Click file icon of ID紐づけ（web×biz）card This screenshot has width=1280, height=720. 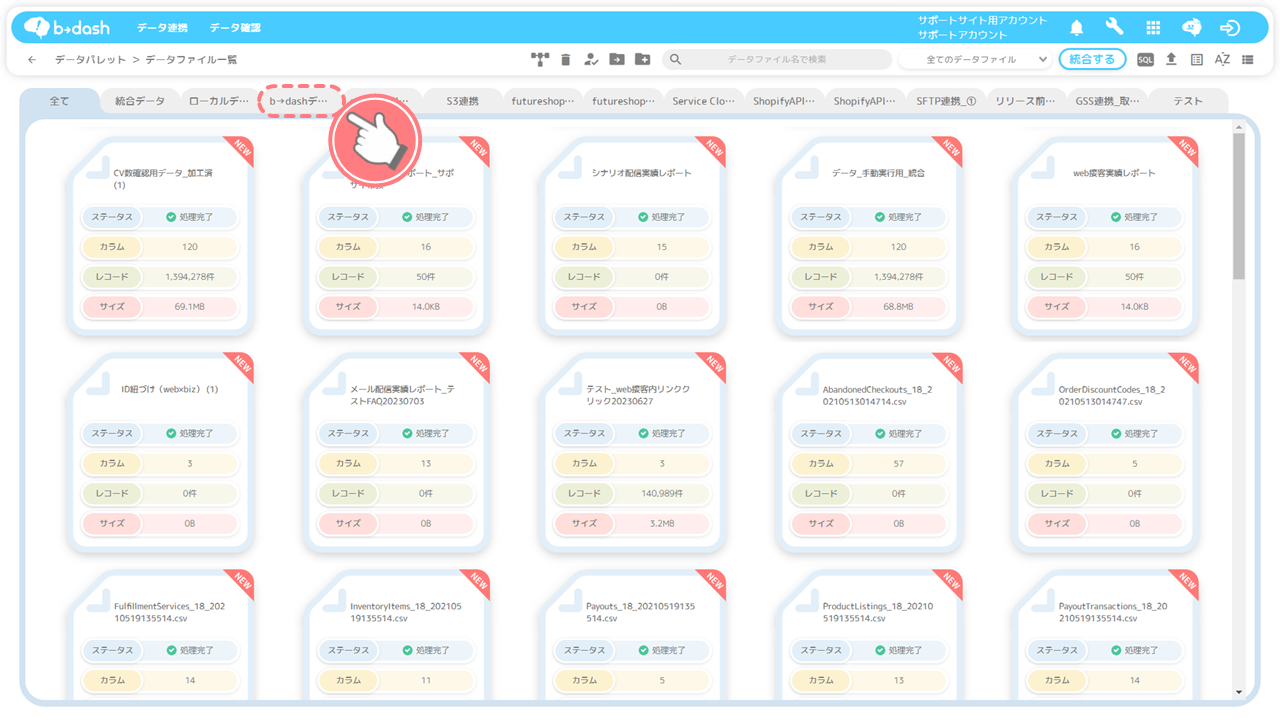tap(97, 384)
